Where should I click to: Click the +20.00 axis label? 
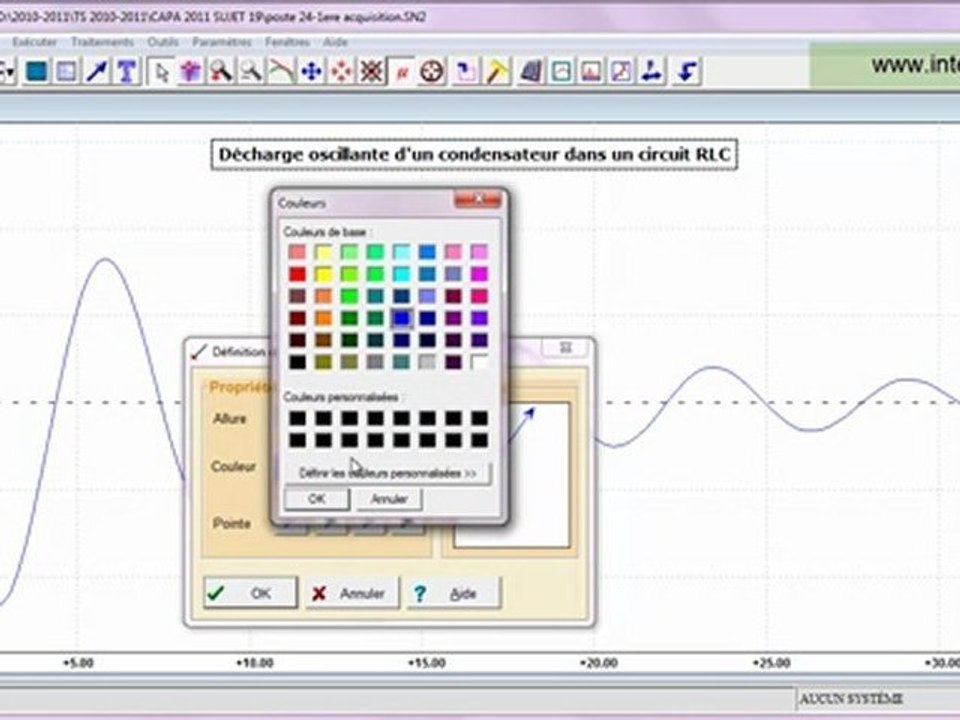coord(599,663)
